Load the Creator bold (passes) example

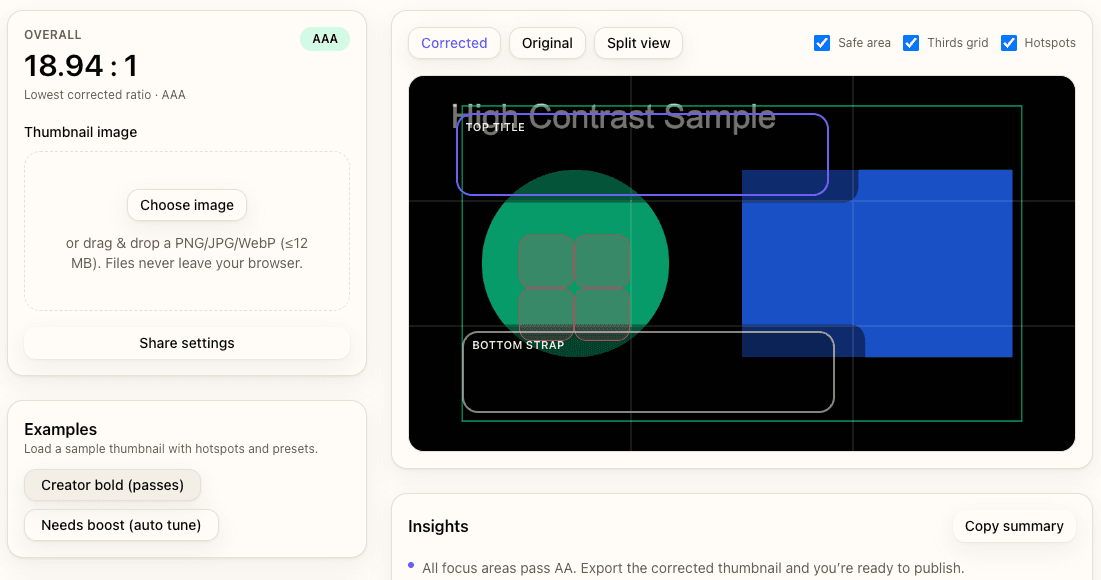tap(112, 485)
